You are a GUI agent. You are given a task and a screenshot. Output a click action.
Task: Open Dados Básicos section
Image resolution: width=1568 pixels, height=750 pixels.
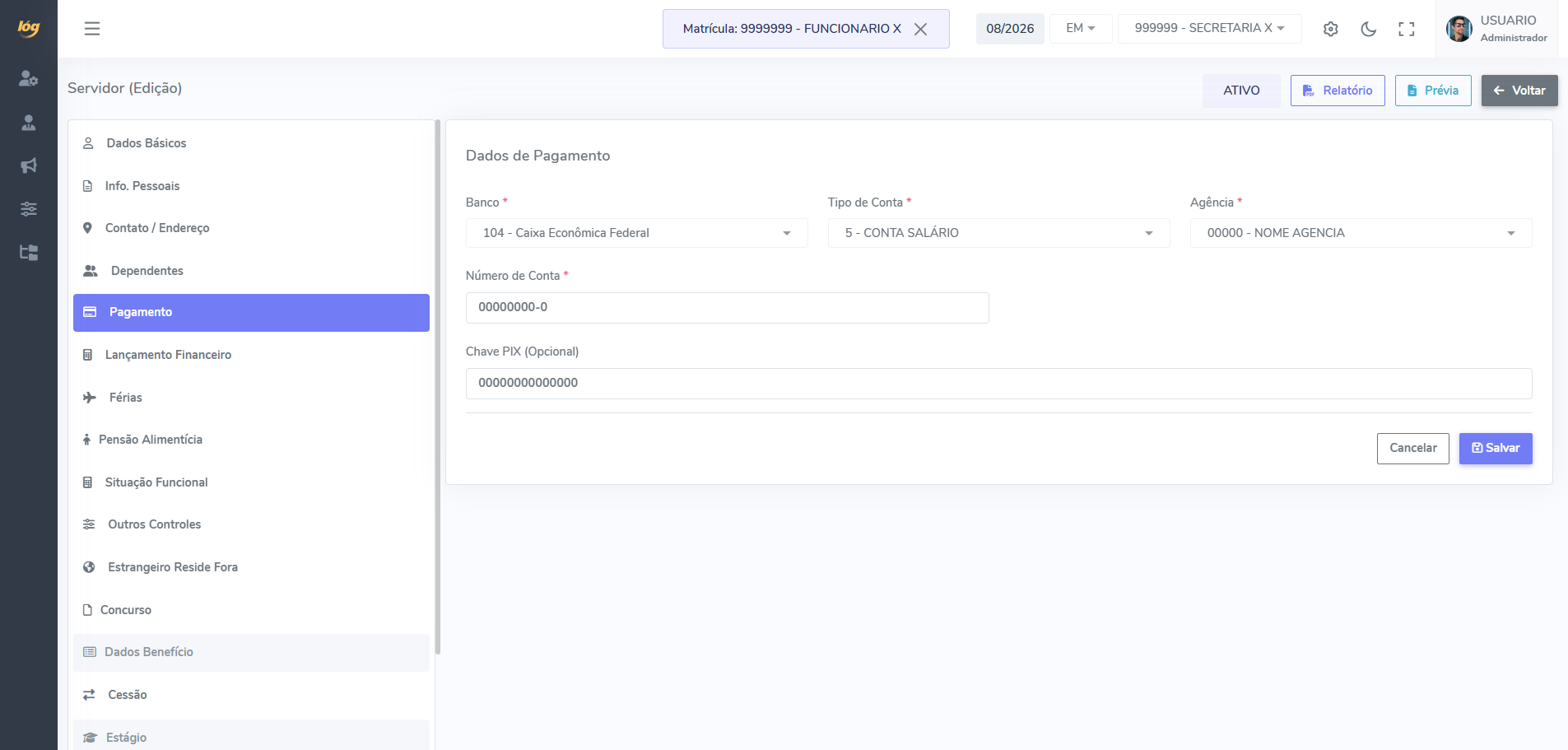tap(251, 143)
